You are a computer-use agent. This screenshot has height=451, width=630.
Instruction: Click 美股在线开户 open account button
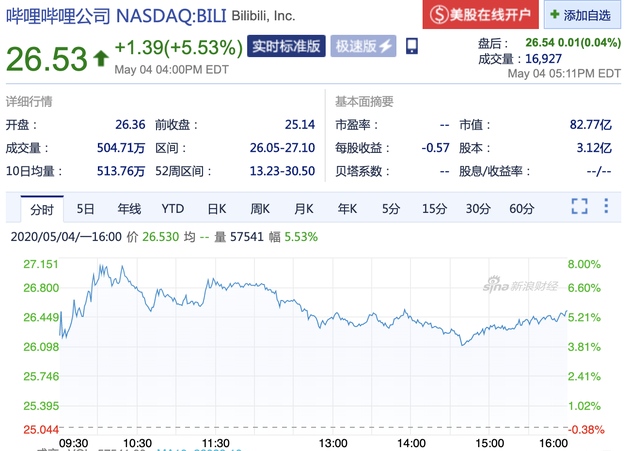tap(477, 15)
